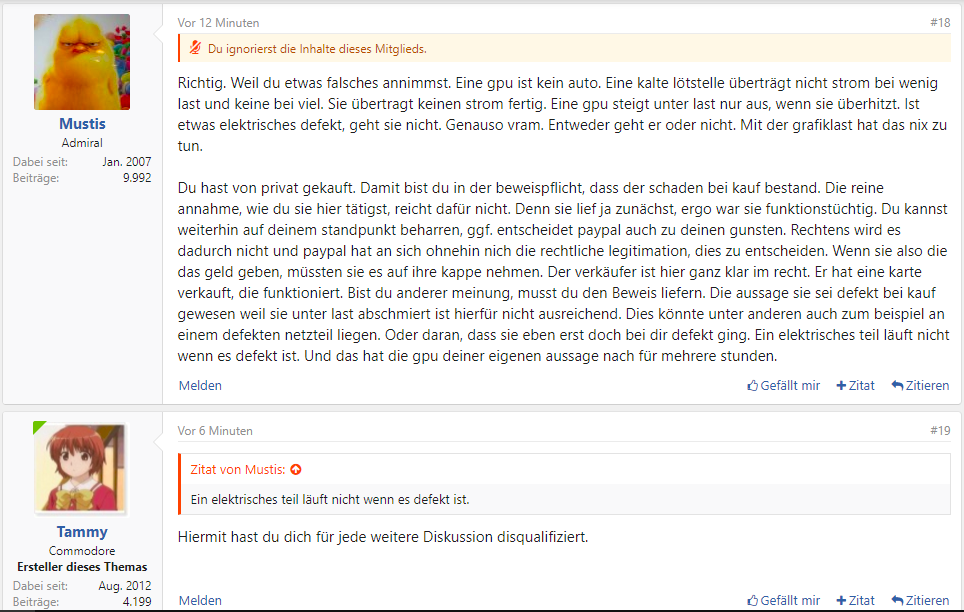Open Mustis' profile by clicking his username
Screen dimensions: 964x612
[x=82, y=123]
